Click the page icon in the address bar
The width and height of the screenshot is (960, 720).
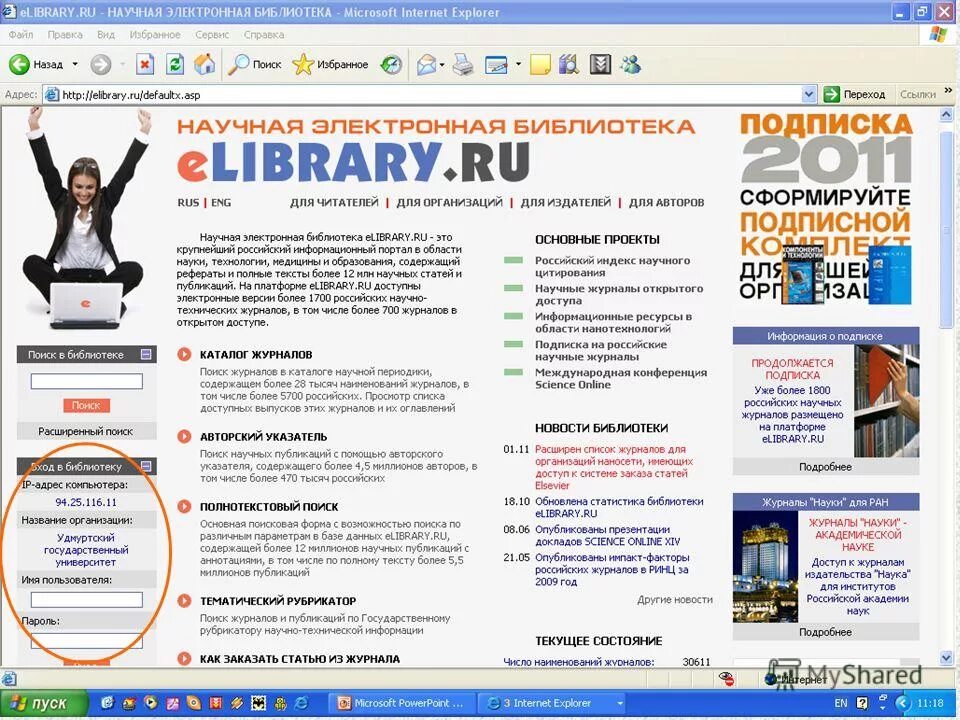pyautogui.click(x=53, y=95)
